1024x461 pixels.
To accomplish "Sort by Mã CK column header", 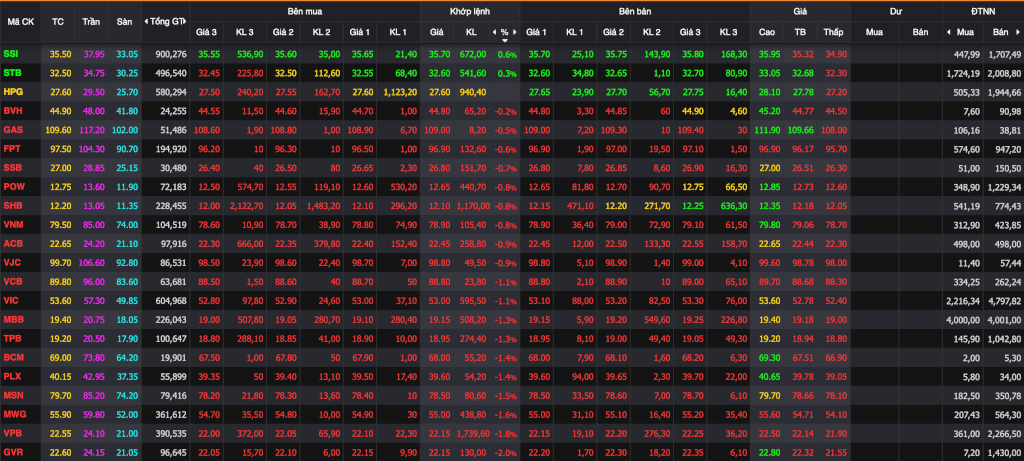I will click(x=21, y=22).
